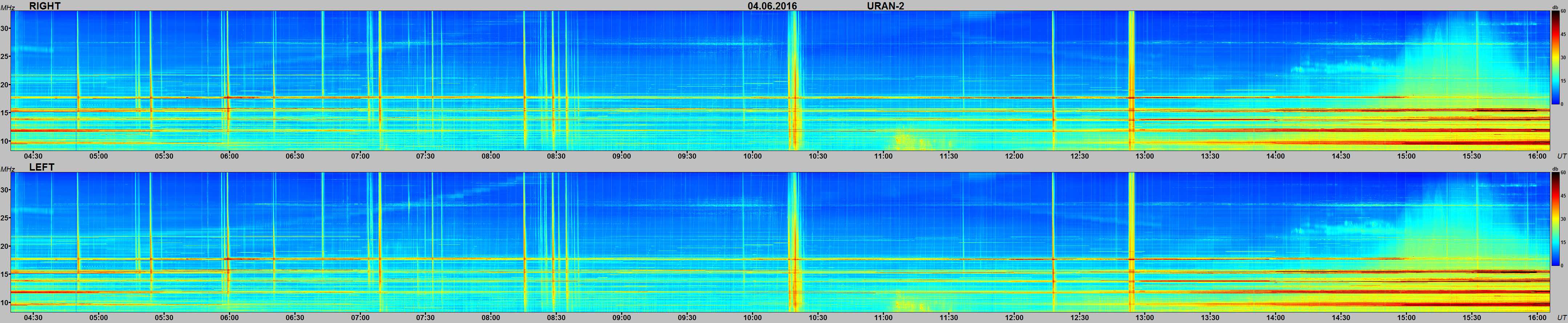The width and height of the screenshot is (1568, 323).
Task: Click 09:30 on LEFT panel time axis
Action: [x=687, y=318]
